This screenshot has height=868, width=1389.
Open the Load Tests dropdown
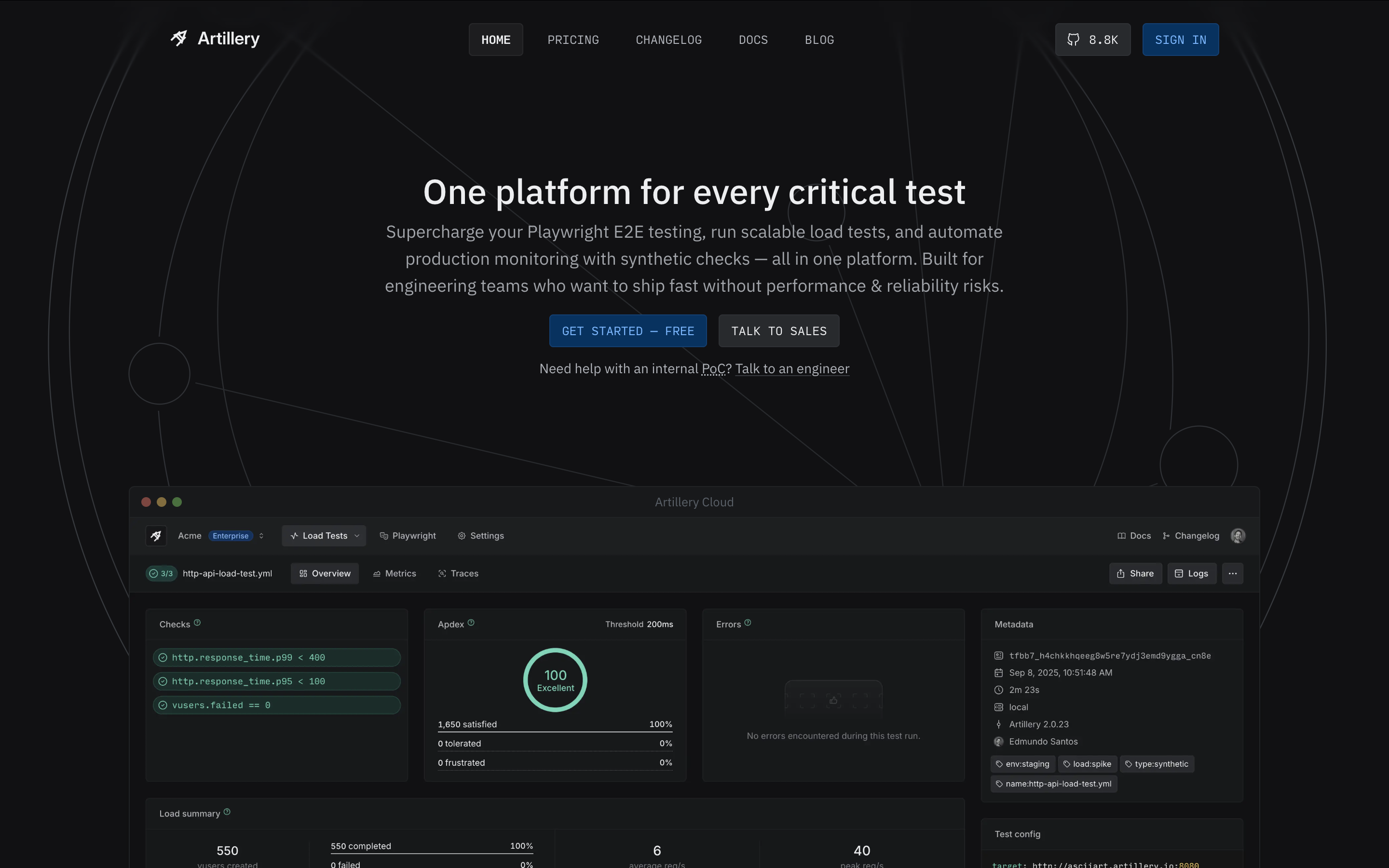coord(324,536)
